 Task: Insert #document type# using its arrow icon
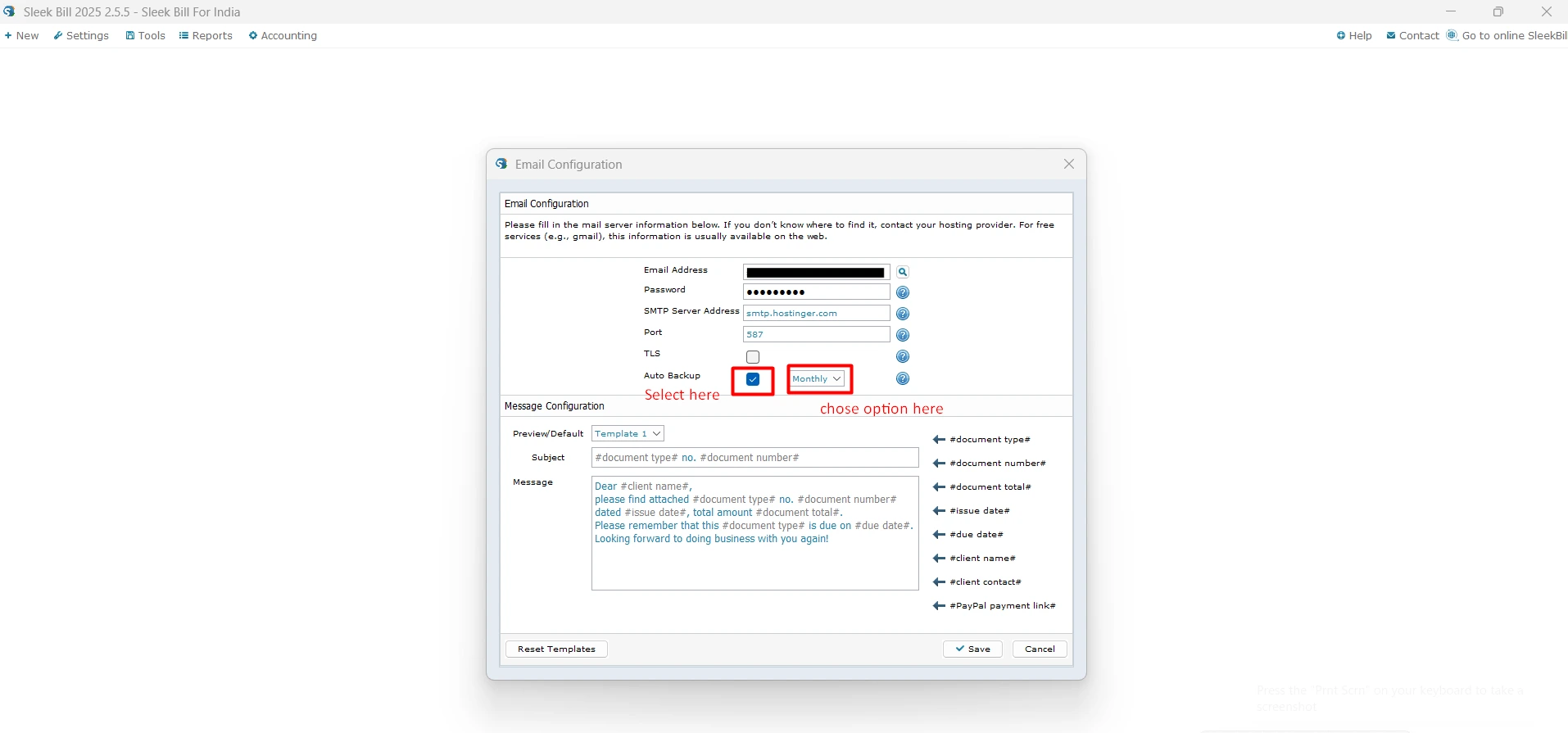pyautogui.click(x=939, y=440)
